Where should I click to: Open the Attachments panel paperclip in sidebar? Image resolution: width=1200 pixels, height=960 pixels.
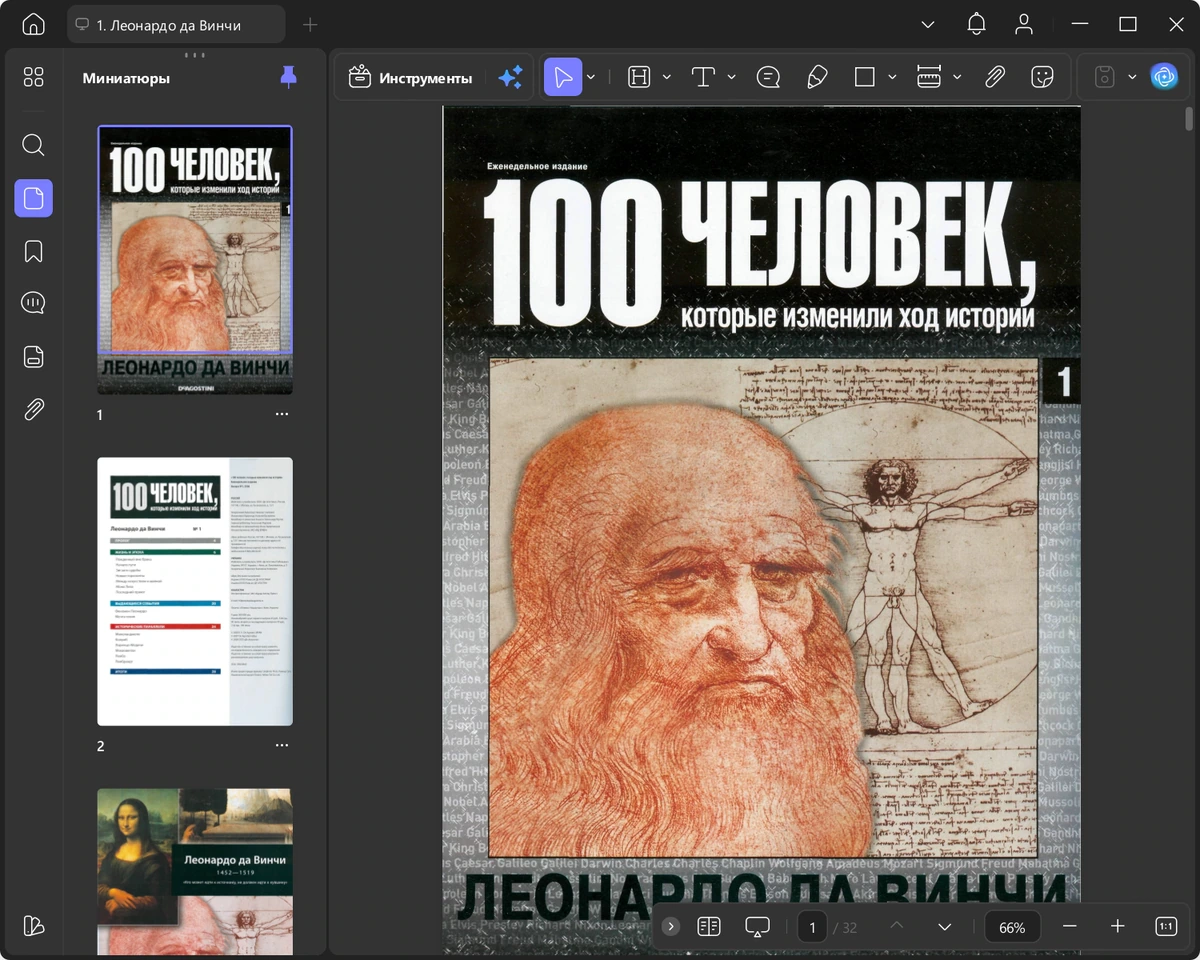[x=33, y=409]
